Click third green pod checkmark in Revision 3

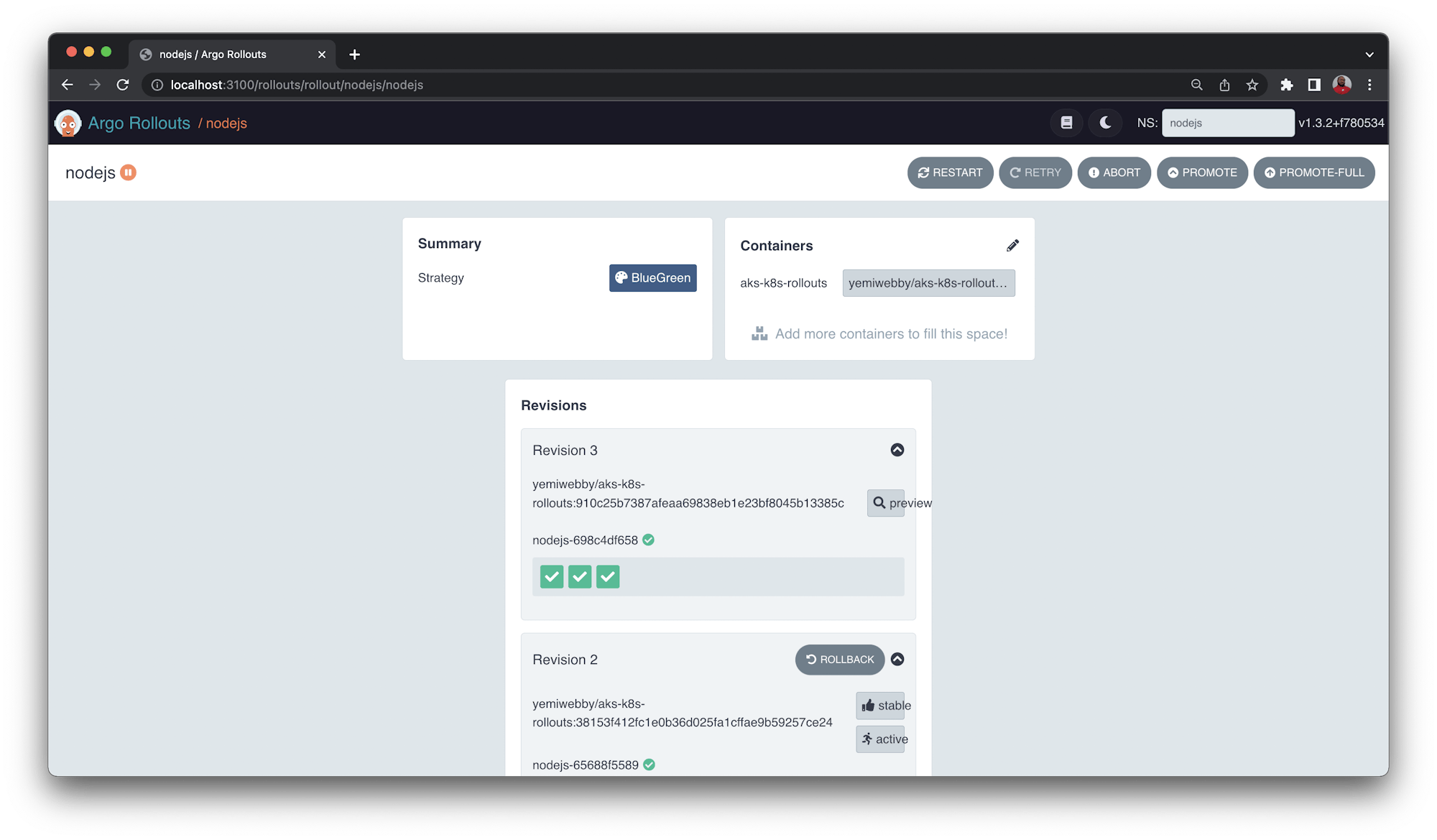point(608,576)
